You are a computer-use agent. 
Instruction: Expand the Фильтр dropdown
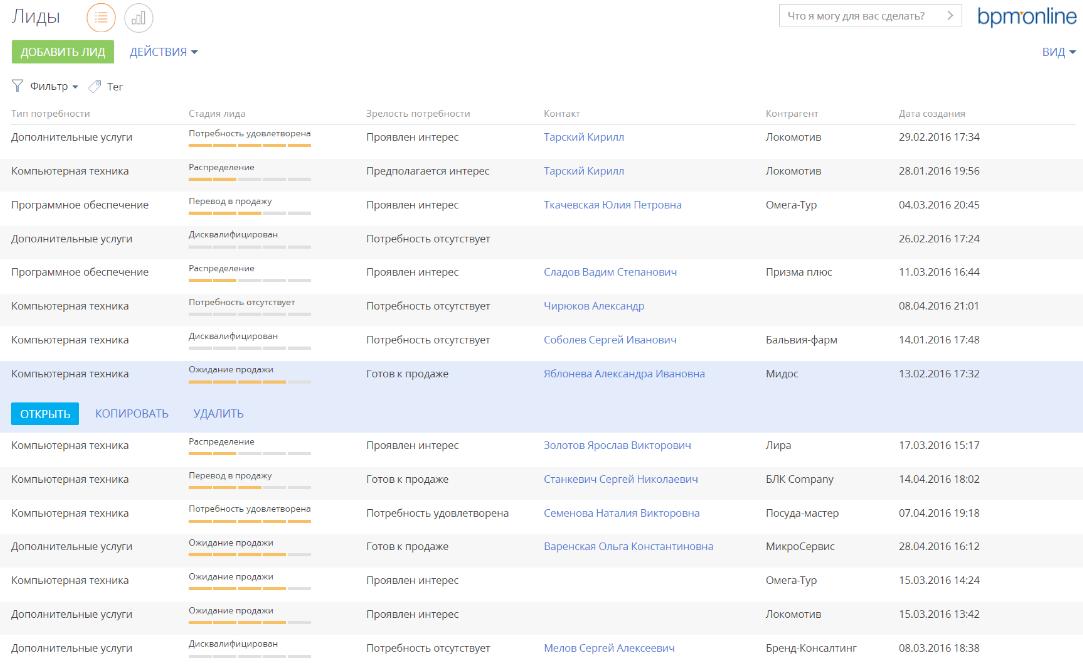tap(54, 87)
